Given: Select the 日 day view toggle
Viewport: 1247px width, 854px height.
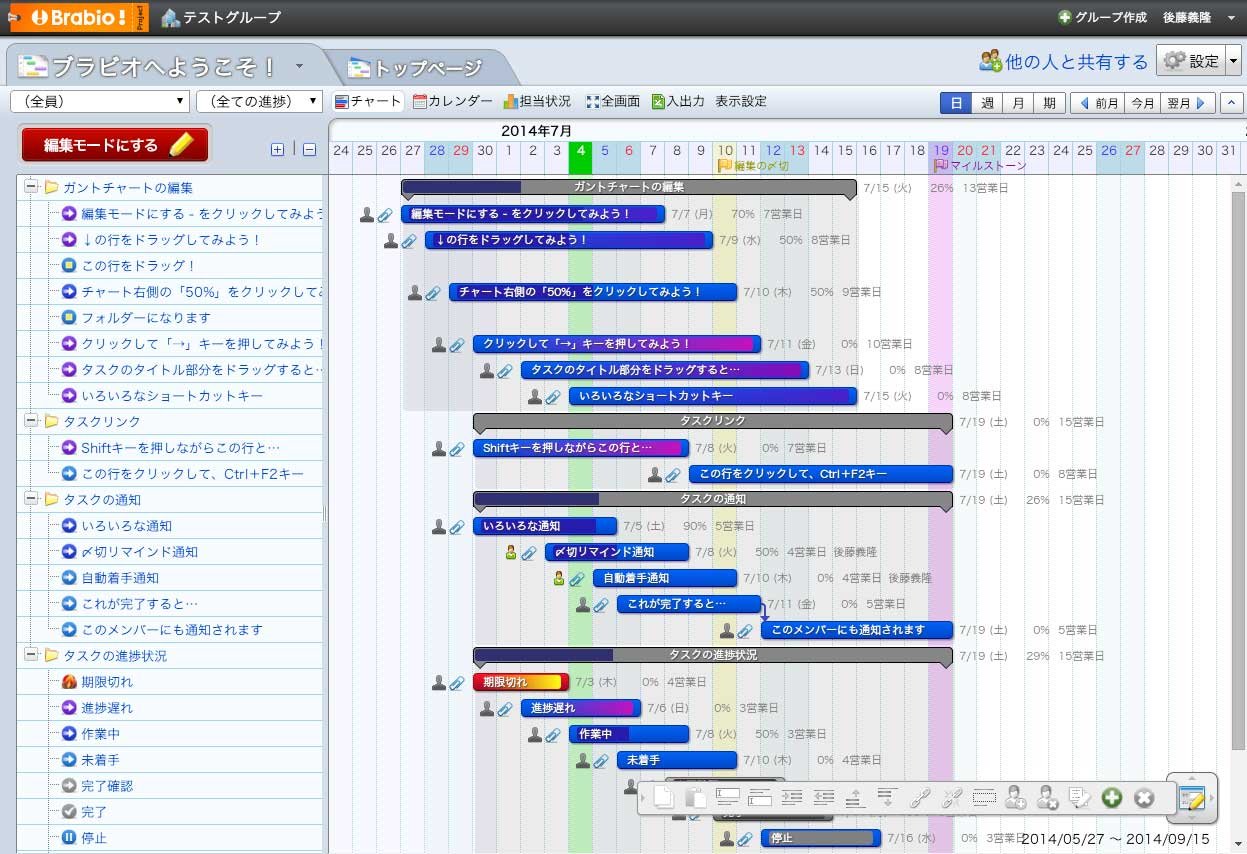Looking at the screenshot, I should 955,102.
